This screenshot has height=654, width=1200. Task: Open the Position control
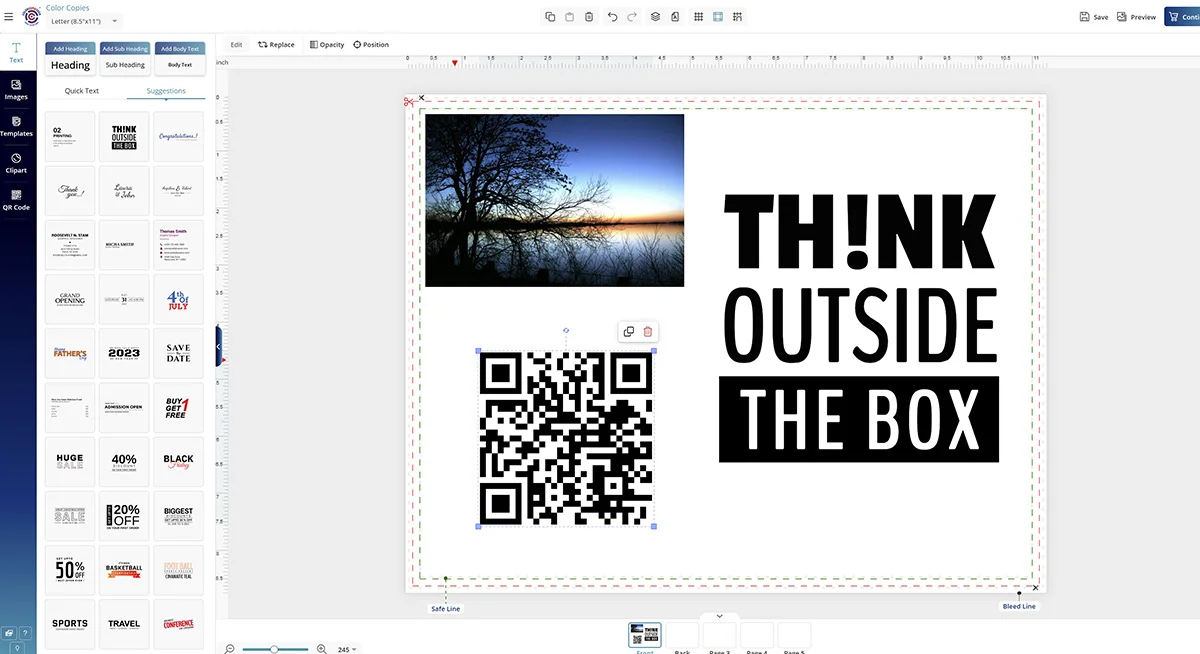click(x=371, y=45)
